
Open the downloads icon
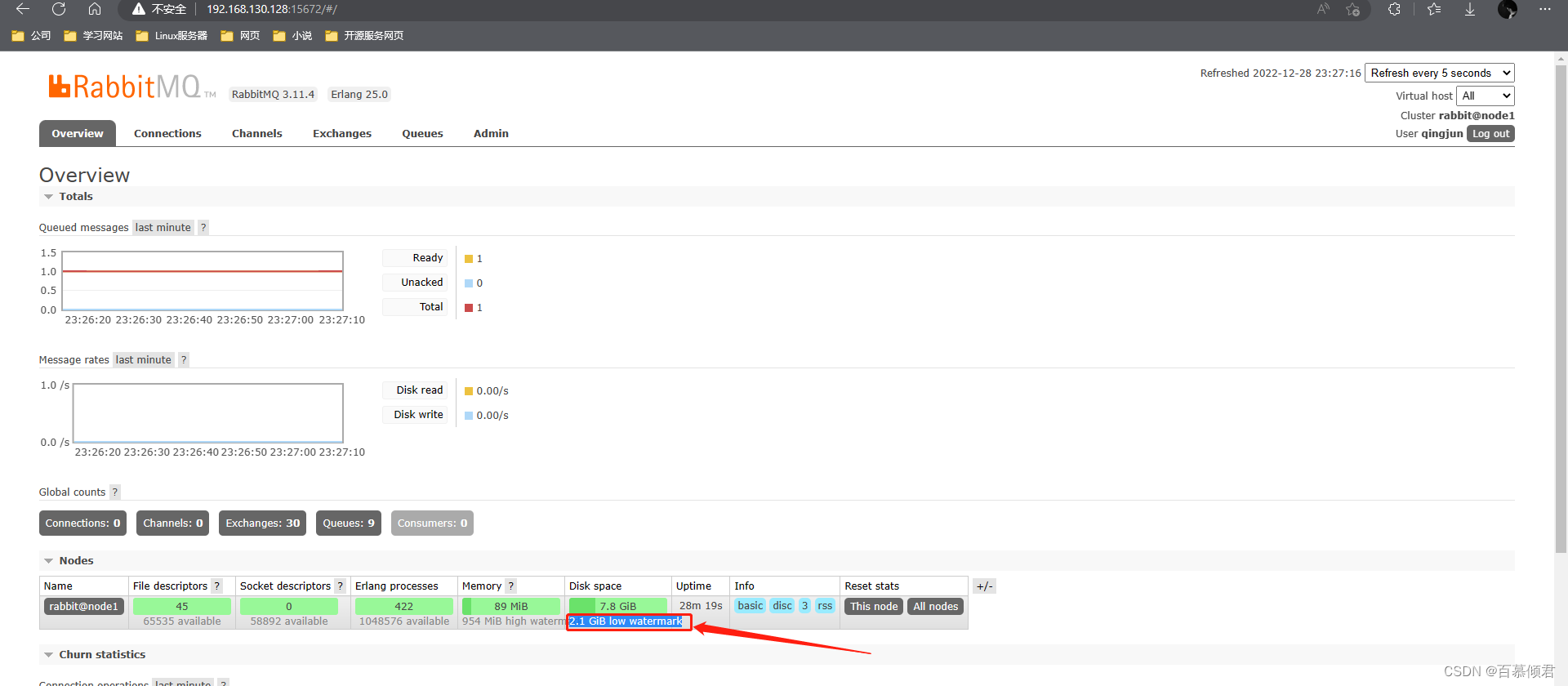click(1470, 9)
